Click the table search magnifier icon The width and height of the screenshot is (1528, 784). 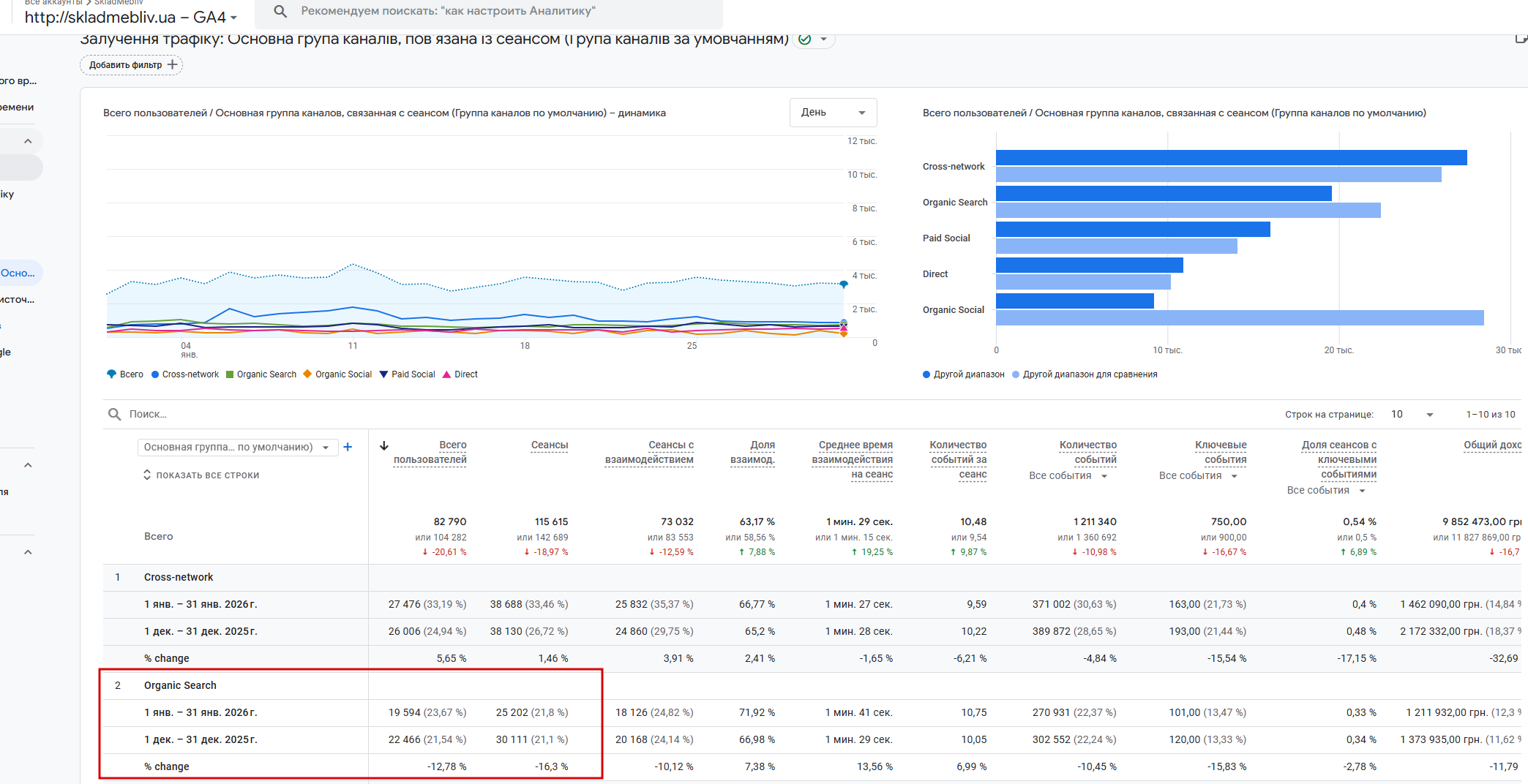tap(115, 414)
